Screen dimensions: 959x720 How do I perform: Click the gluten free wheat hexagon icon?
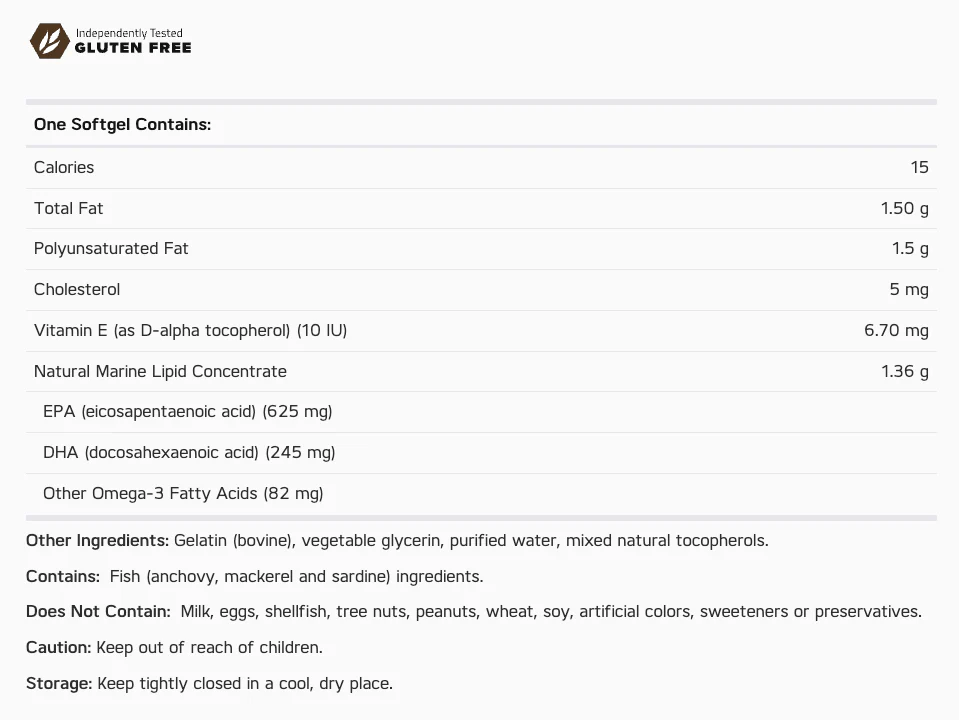[x=50, y=41]
